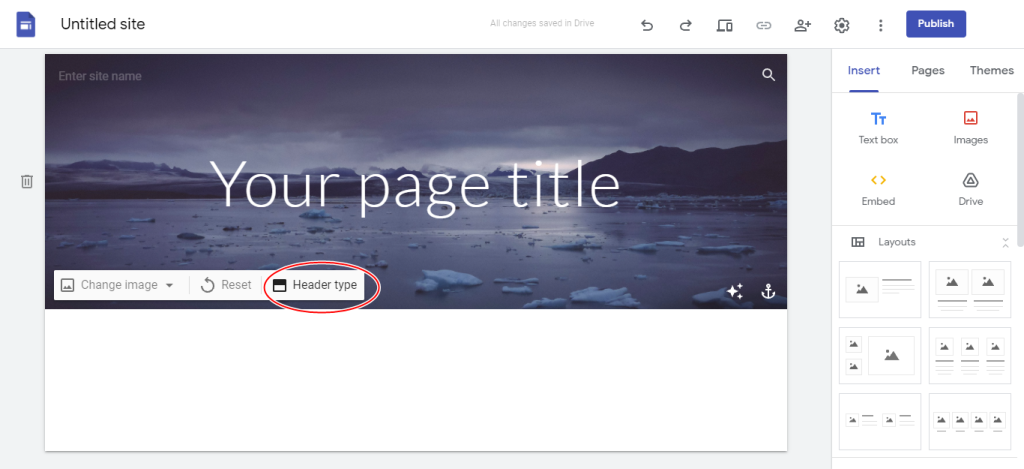The width and height of the screenshot is (1024, 469).
Task: Insert an Embed element
Action: click(878, 189)
